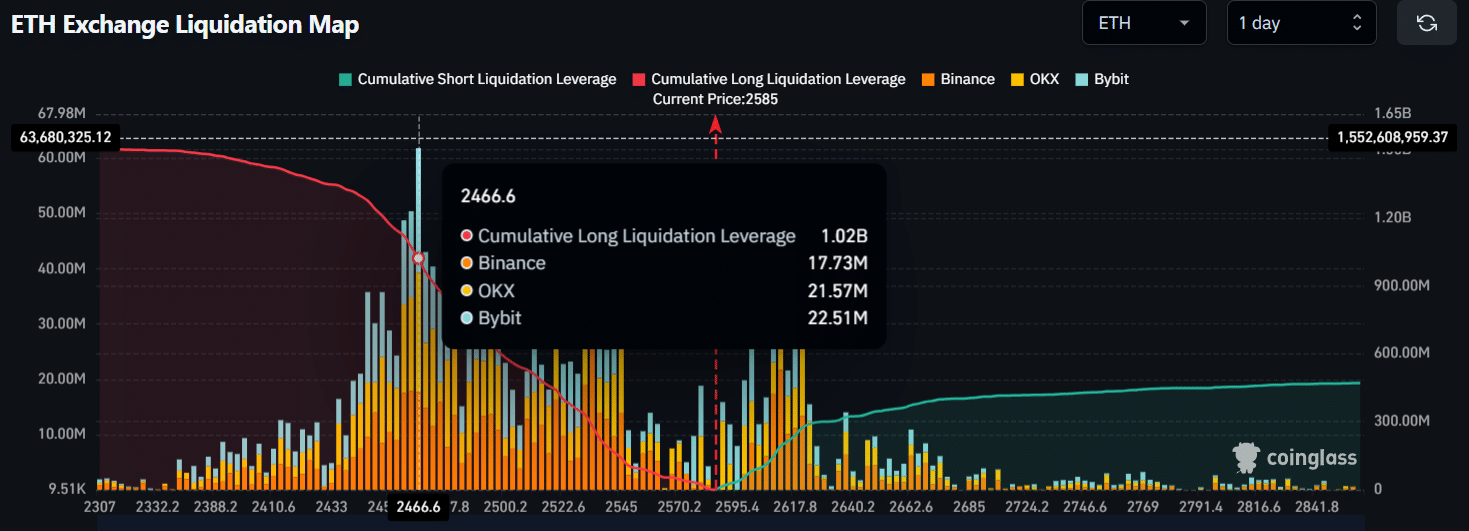Click the refresh chart icon button
Image resolution: width=1469 pixels, height=531 pixels.
pyautogui.click(x=1427, y=23)
